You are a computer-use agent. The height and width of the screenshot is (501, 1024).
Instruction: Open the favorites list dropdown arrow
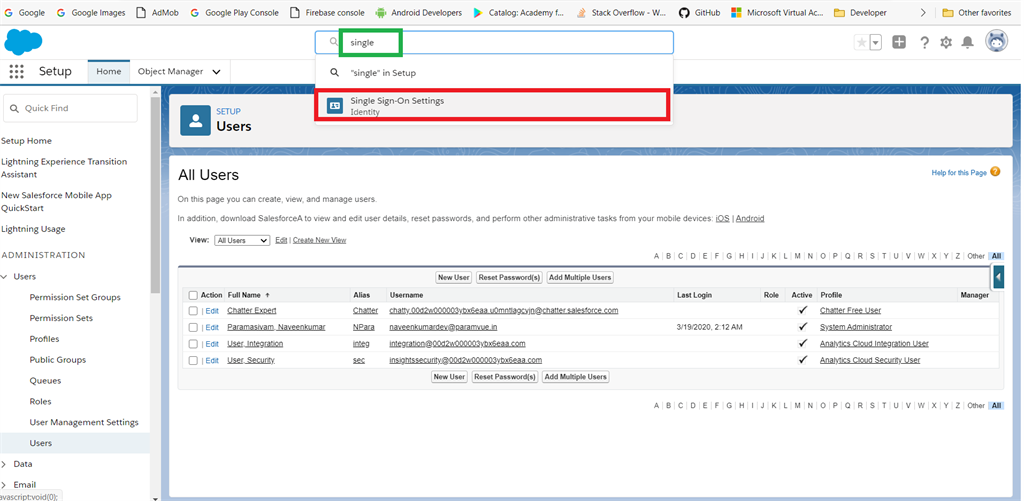(876, 42)
